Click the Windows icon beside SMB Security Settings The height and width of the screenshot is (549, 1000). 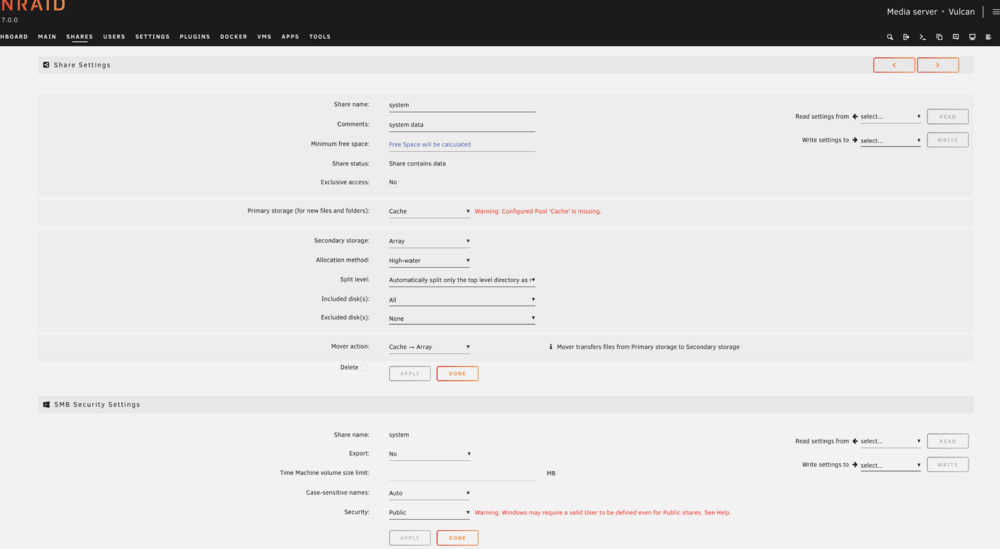pos(46,404)
